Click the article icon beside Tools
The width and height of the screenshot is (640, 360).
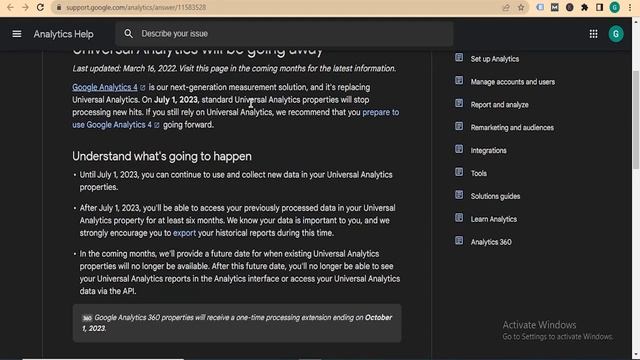tap(459, 172)
